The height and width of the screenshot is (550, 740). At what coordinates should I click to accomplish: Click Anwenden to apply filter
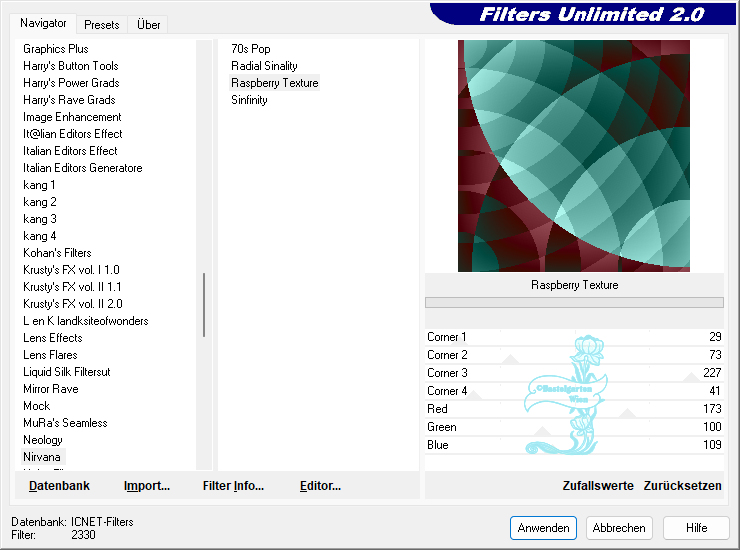(543, 528)
